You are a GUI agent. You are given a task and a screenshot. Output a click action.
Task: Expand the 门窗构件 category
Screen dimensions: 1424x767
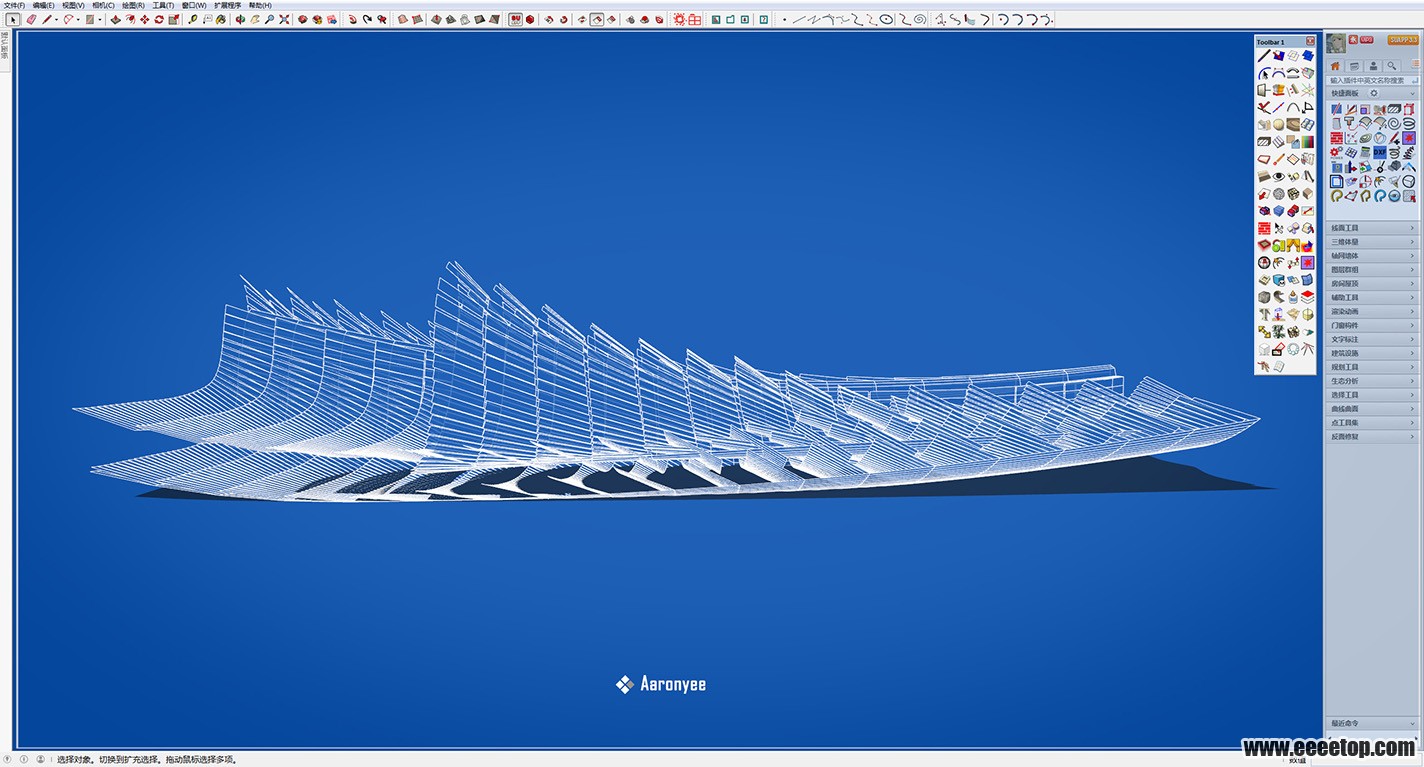click(x=1372, y=325)
